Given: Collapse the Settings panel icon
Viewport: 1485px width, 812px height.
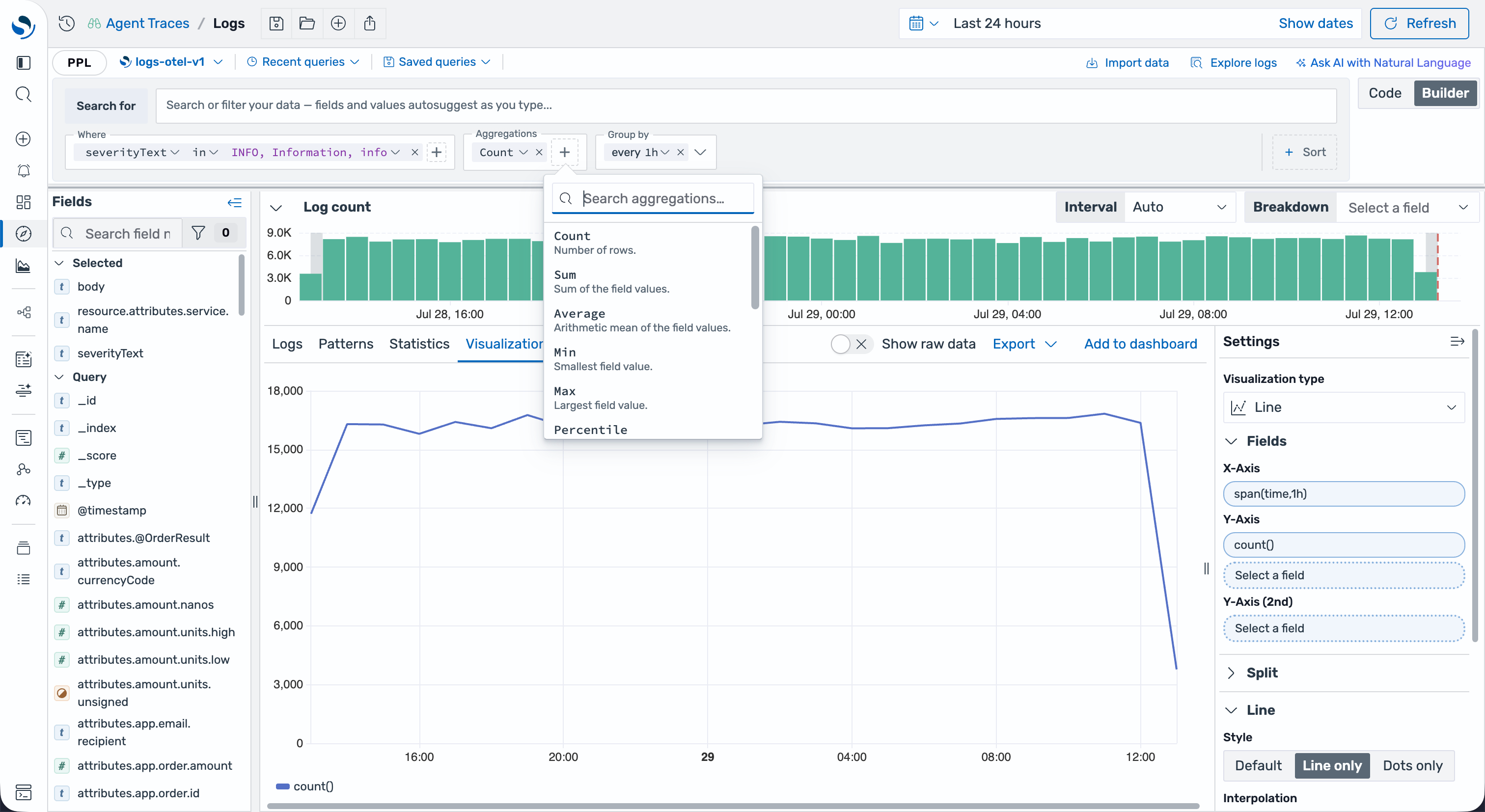Looking at the screenshot, I should click(1457, 342).
